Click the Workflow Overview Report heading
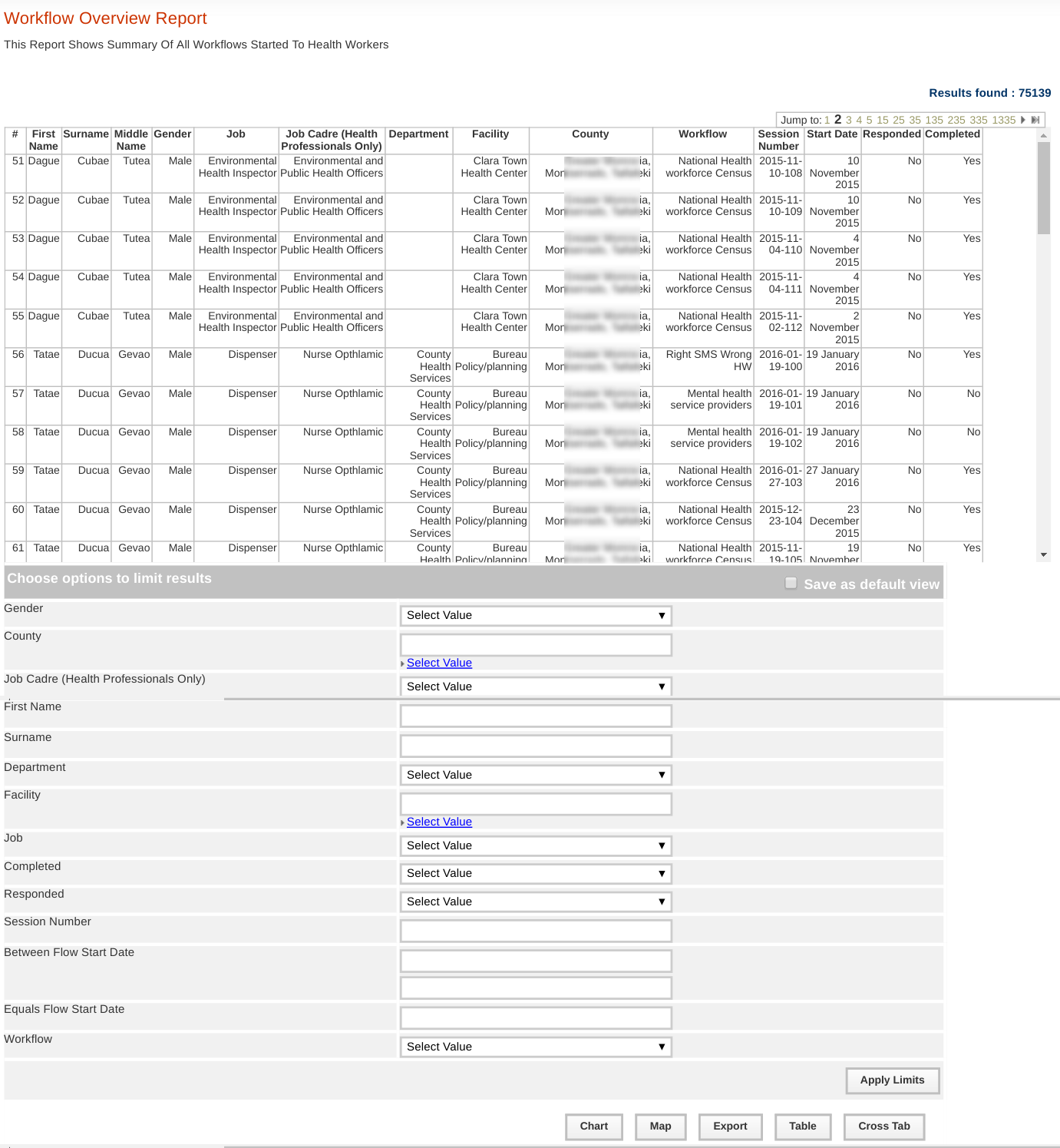 pyautogui.click(x=105, y=18)
